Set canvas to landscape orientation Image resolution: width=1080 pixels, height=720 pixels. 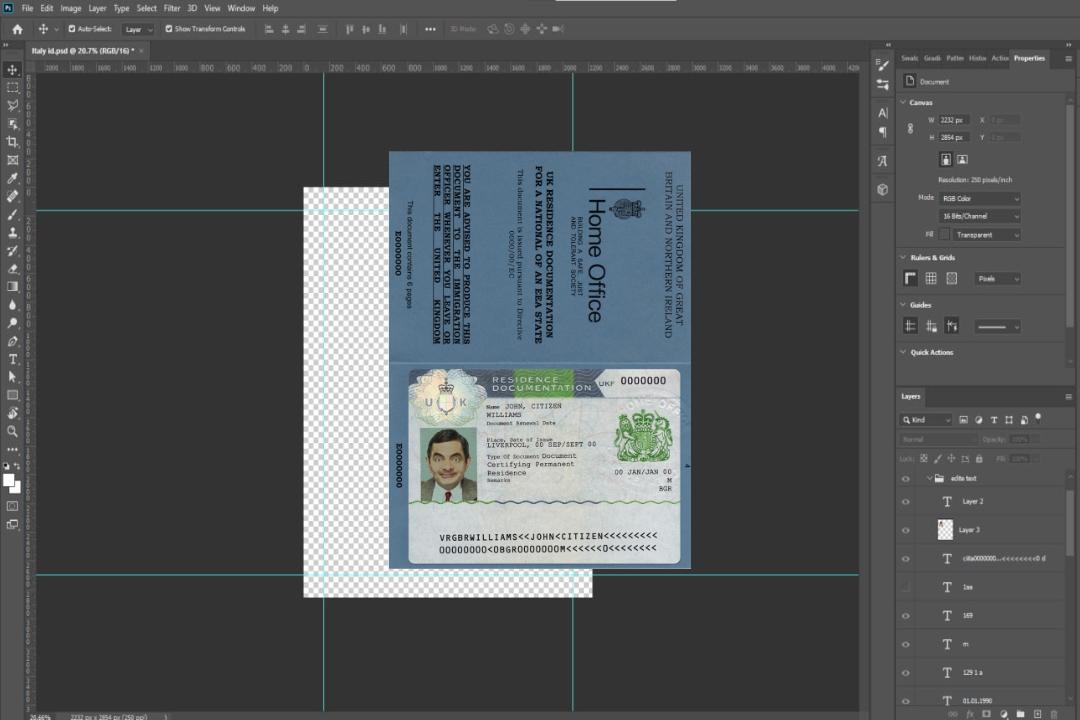point(962,160)
